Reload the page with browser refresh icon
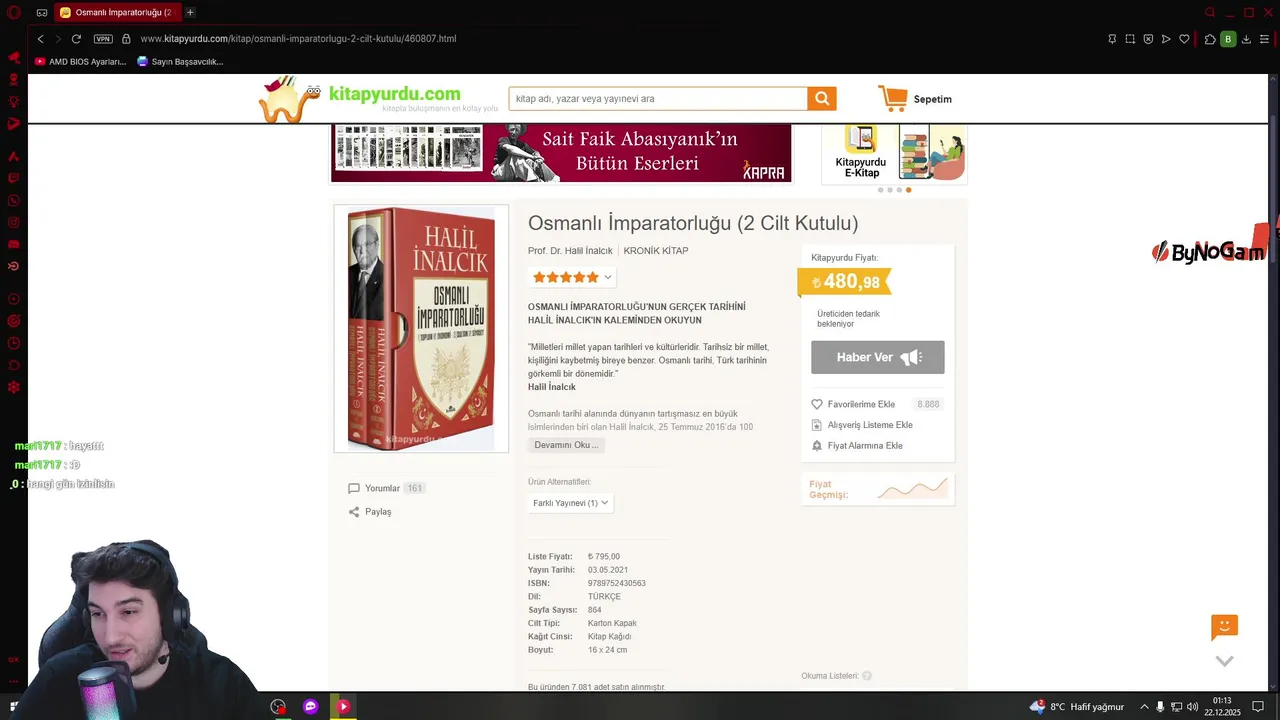 [76, 39]
